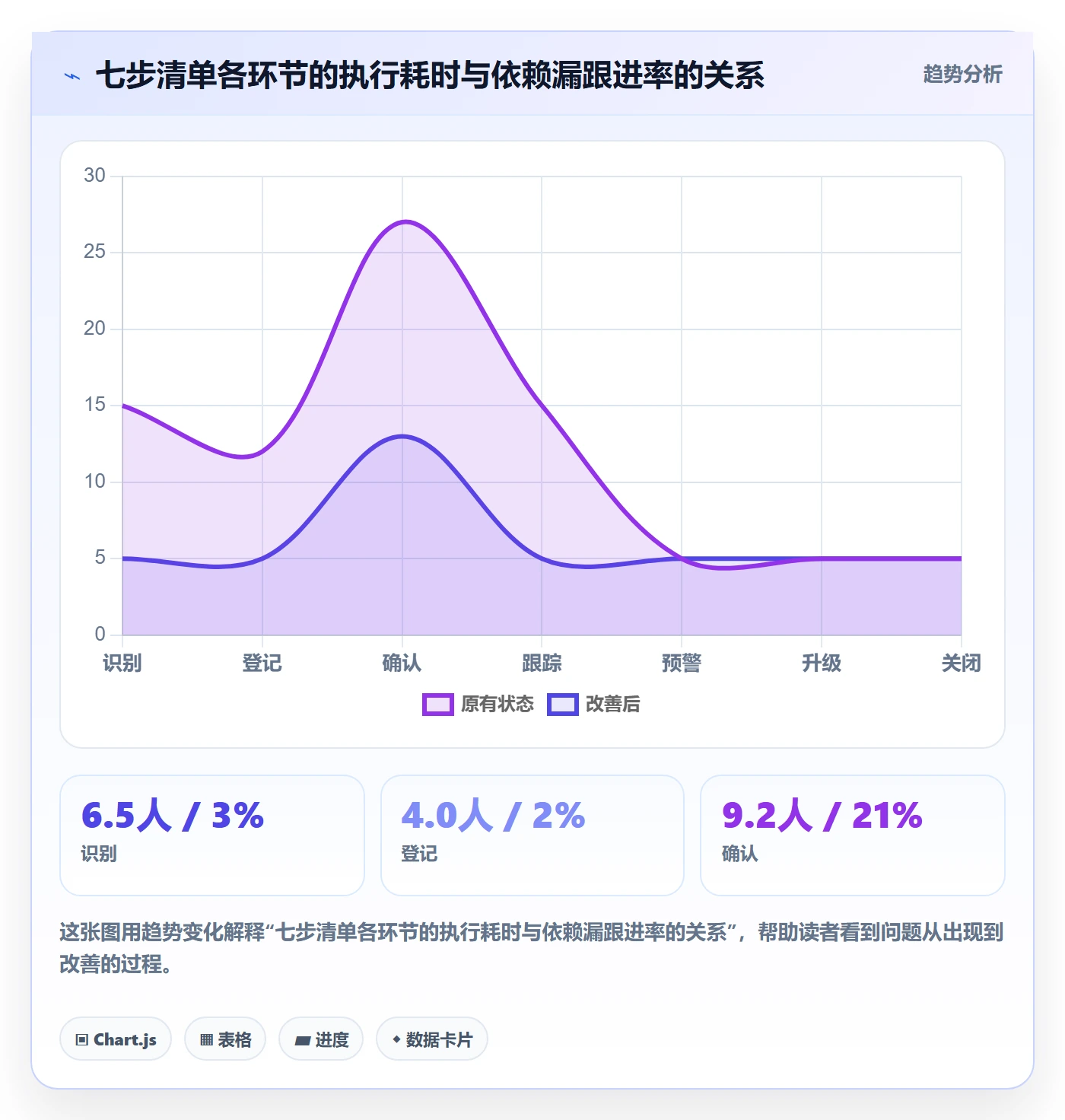Viewport: 1065px width, 1120px height.
Task: Click the Chart.js tag icon
Action: point(82,1039)
